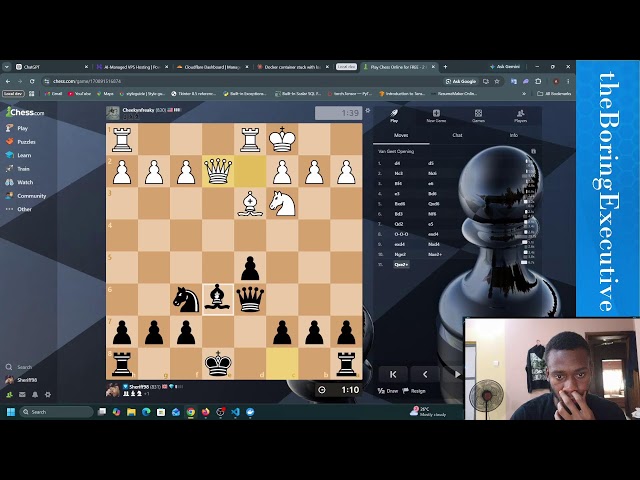Open Puzzles in the sidebar
640x480 pixels.
pos(21,142)
